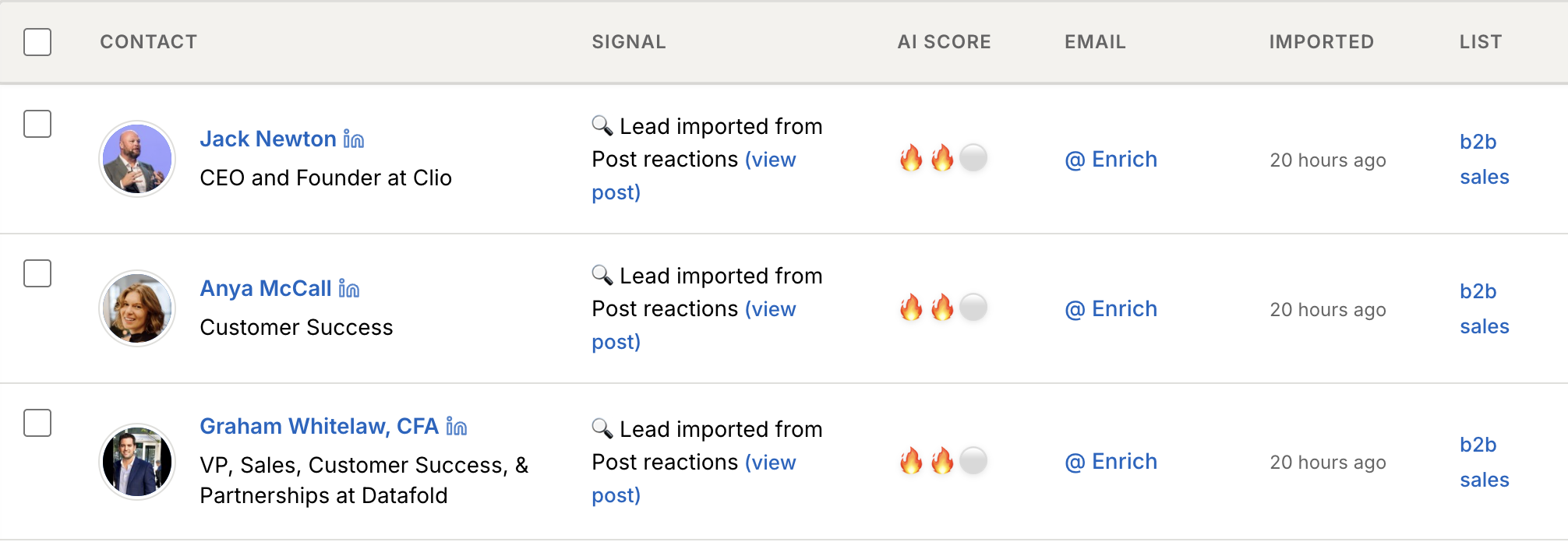Viewport: 1568px width, 542px height.
Task: Switch to the CONTACT column header
Action: click(x=149, y=41)
